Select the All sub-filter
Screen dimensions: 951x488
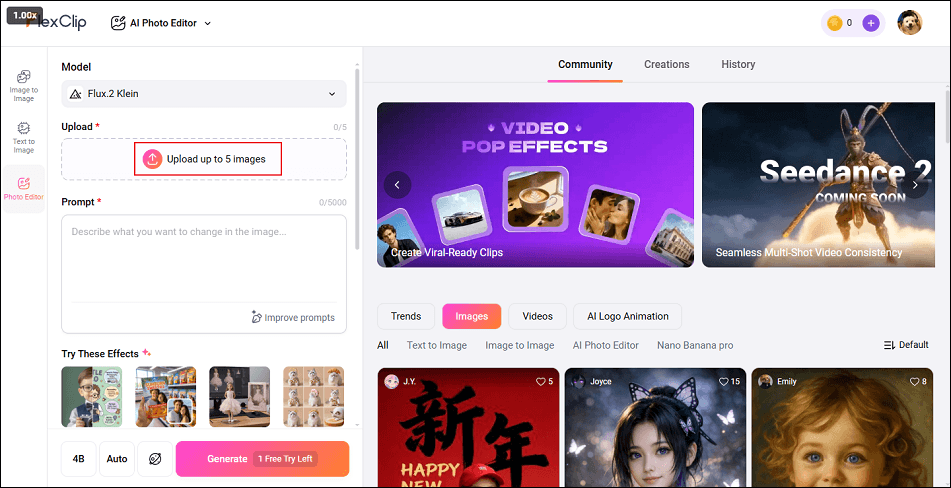click(x=383, y=345)
